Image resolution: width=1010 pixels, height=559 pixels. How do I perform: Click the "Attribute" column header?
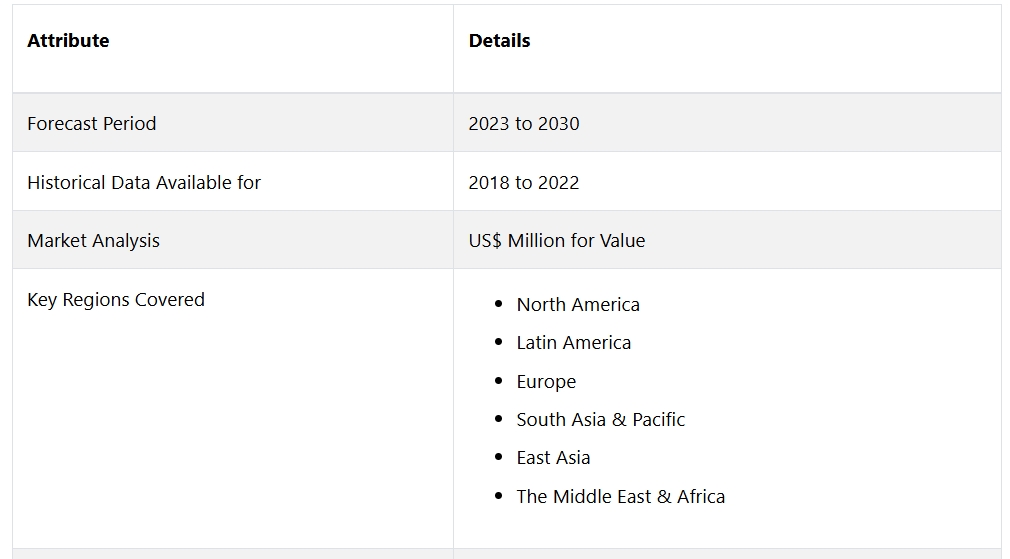[x=68, y=41]
